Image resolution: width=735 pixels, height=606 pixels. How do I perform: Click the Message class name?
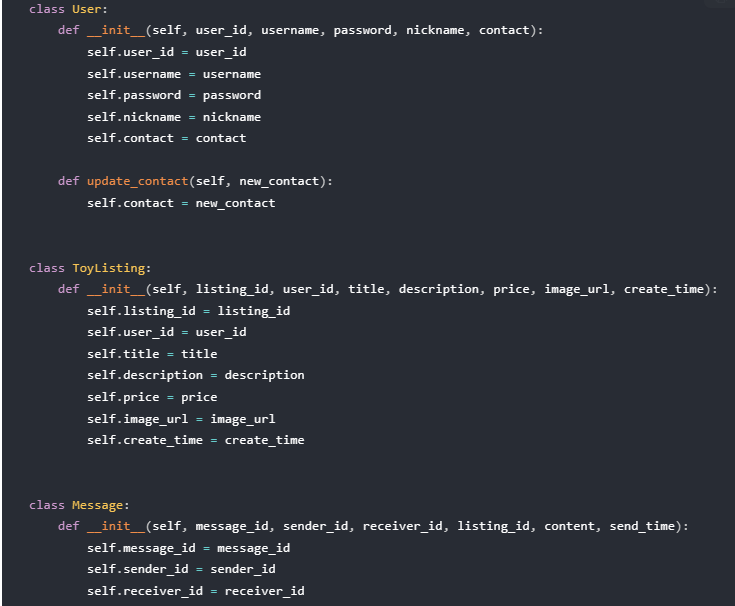[98, 505]
